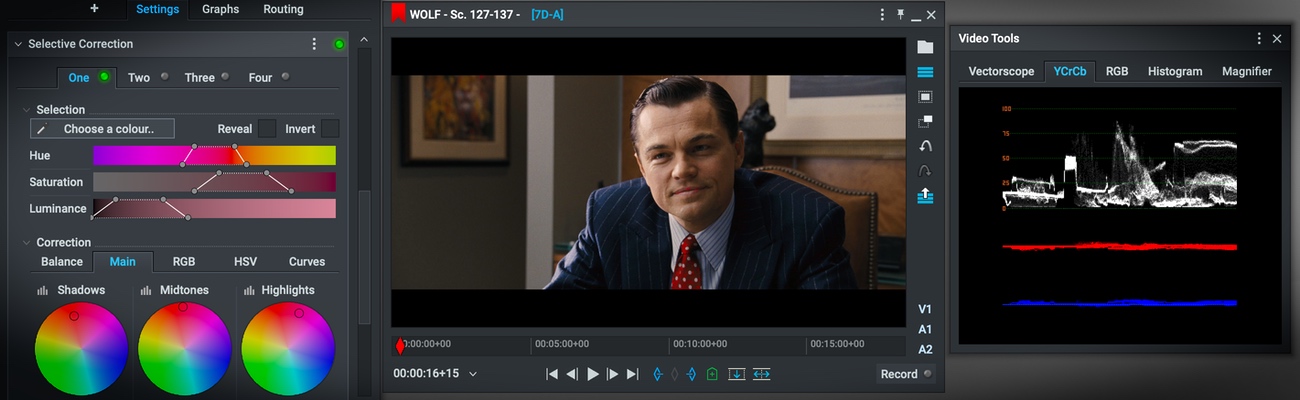
Task: Enable the Reveal checkbox
Action: pyautogui.click(x=267, y=129)
